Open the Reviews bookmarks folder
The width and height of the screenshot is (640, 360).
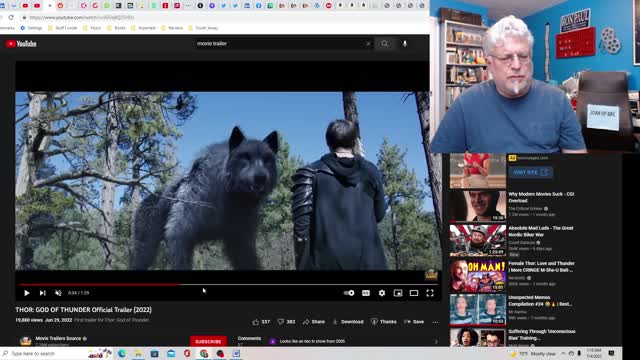[x=172, y=28]
